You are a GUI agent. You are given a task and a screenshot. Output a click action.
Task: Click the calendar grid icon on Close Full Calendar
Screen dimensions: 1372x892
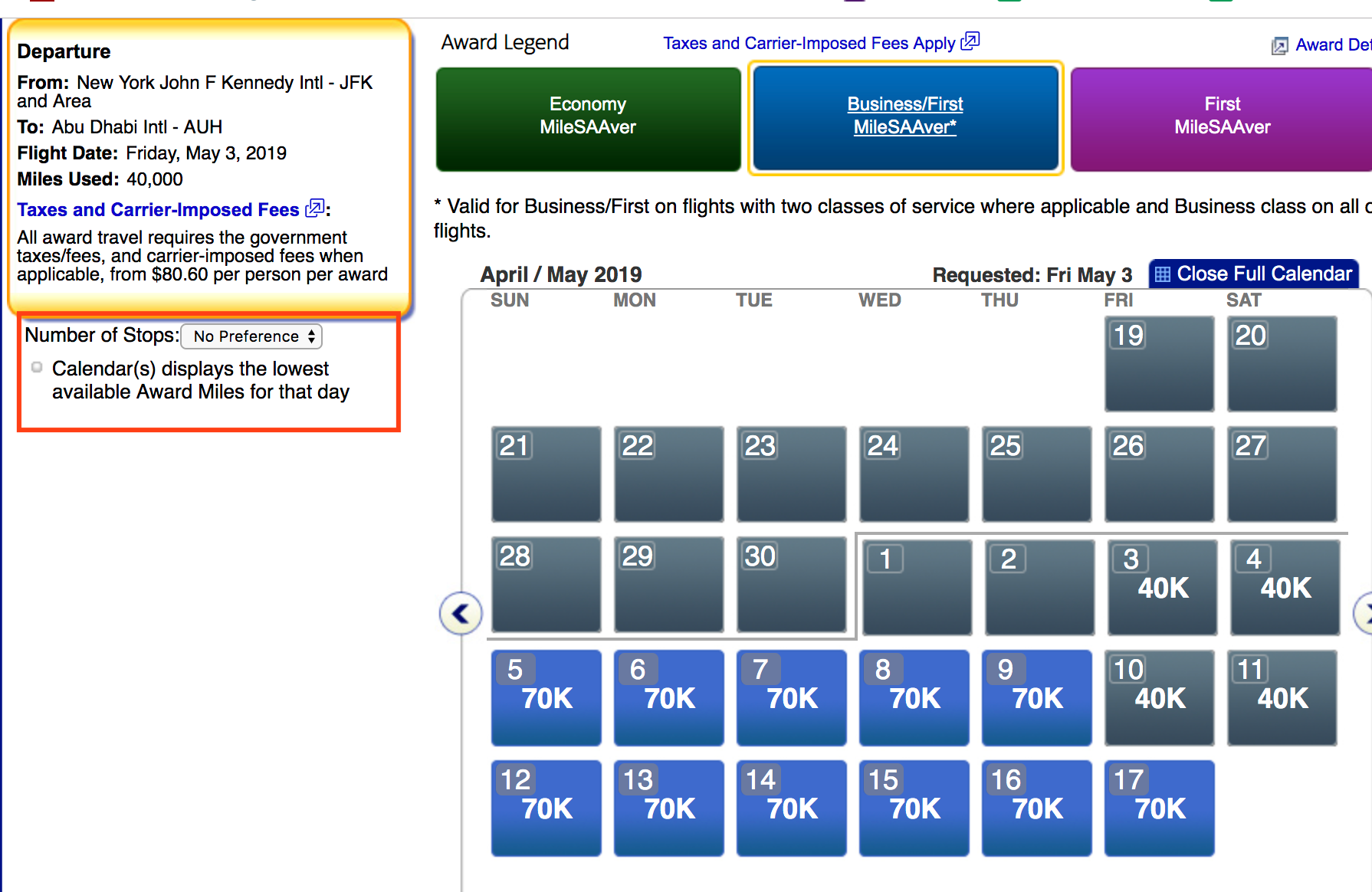(x=1163, y=274)
